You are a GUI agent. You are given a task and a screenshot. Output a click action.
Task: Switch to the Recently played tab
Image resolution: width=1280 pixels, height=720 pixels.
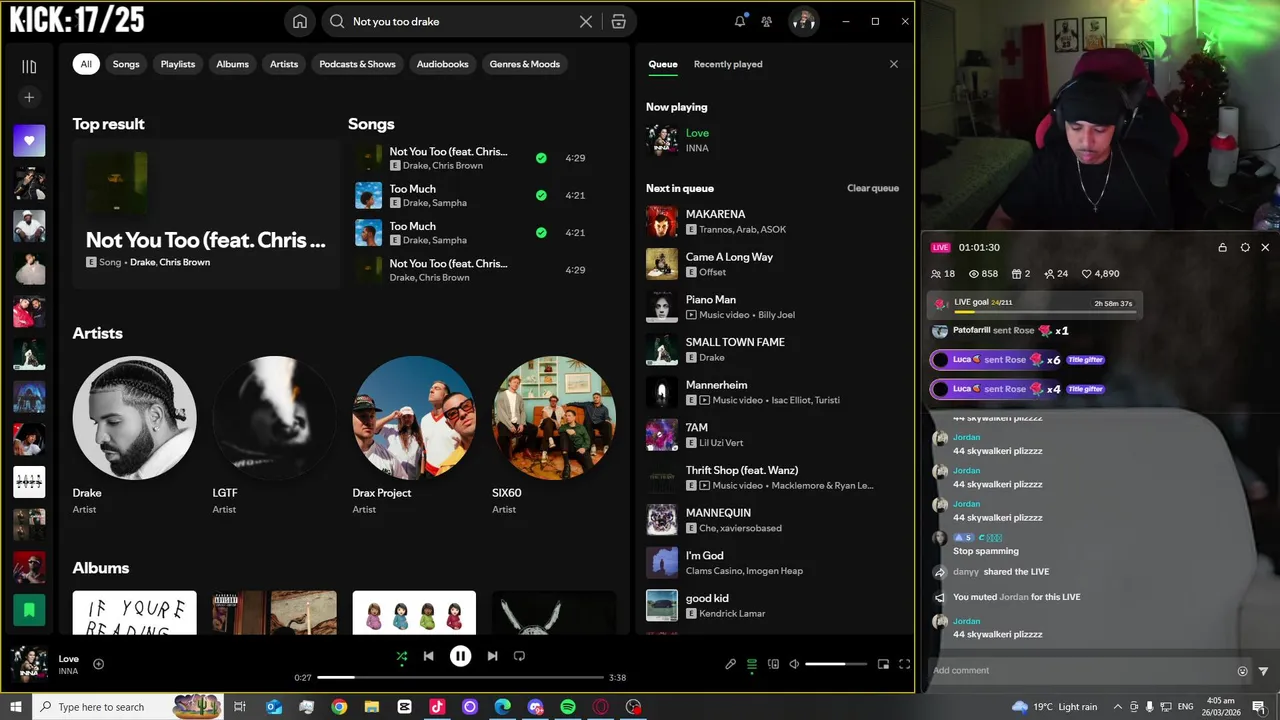point(728,64)
